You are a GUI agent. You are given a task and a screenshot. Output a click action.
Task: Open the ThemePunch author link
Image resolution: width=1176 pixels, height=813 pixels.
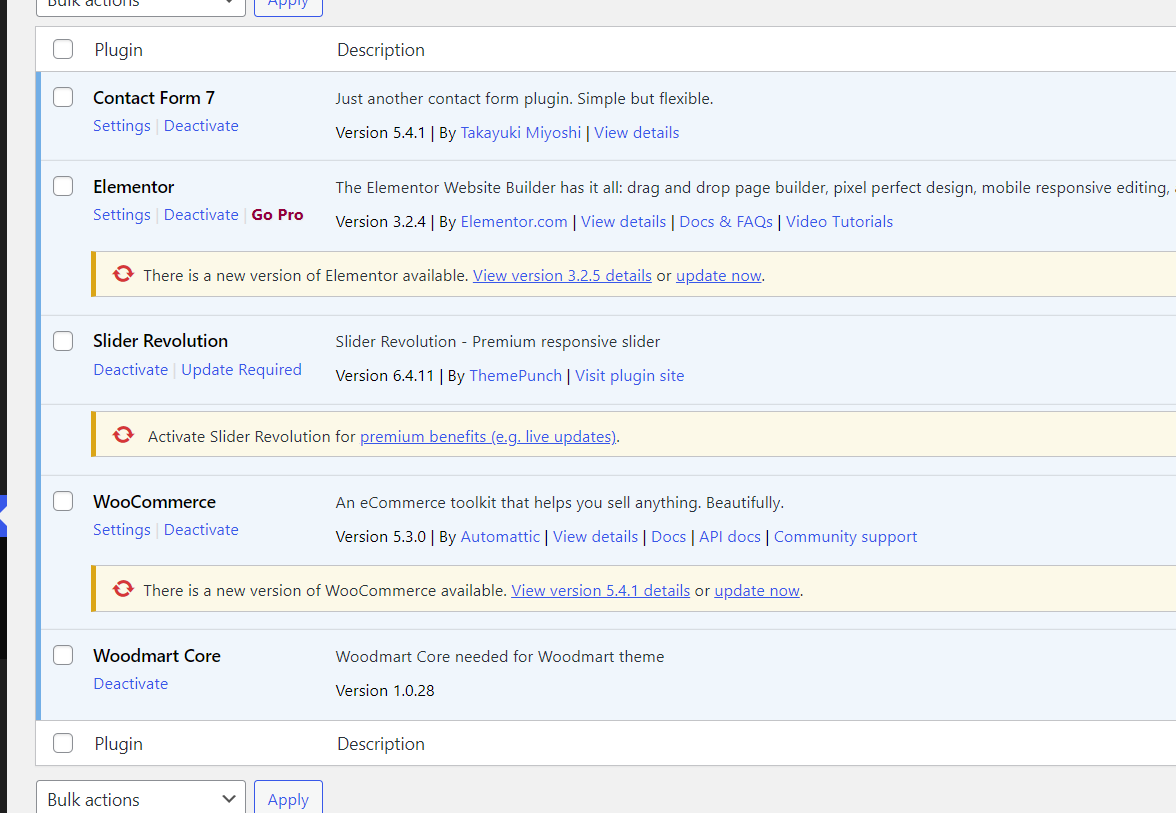click(x=515, y=376)
